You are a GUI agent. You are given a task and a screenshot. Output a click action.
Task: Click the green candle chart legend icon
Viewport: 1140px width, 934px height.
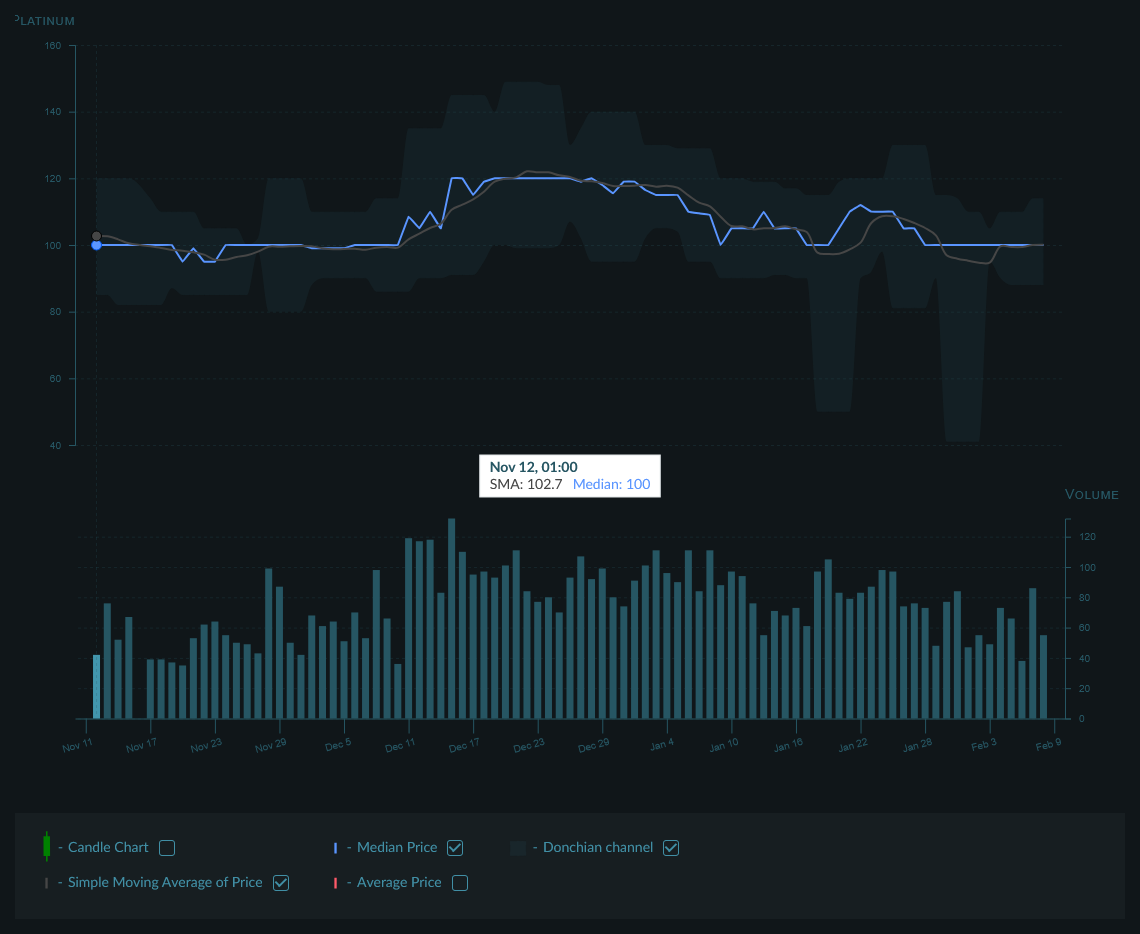coord(47,846)
